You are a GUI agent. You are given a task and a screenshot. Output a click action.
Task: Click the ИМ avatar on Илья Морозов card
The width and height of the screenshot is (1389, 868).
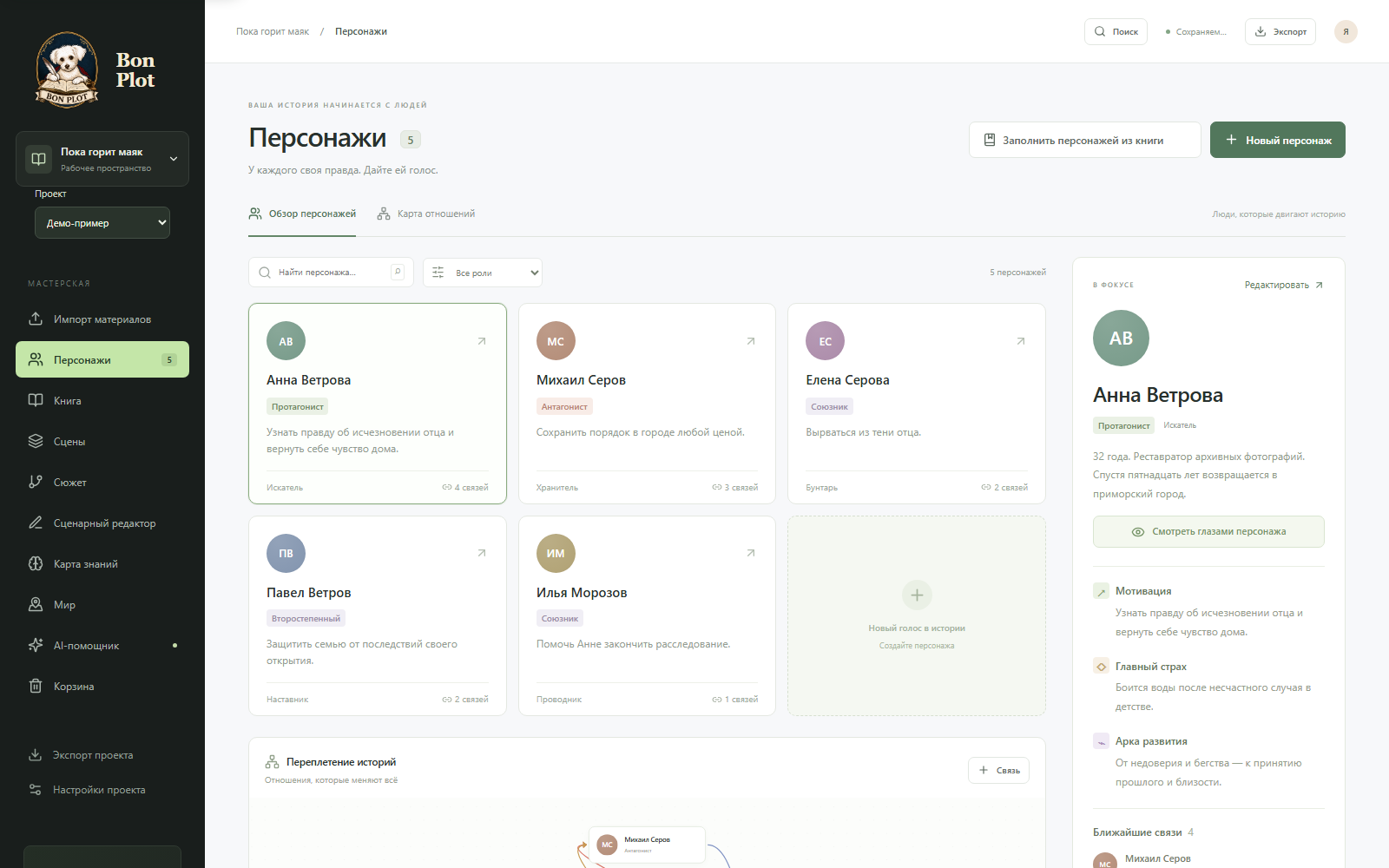[x=556, y=554]
